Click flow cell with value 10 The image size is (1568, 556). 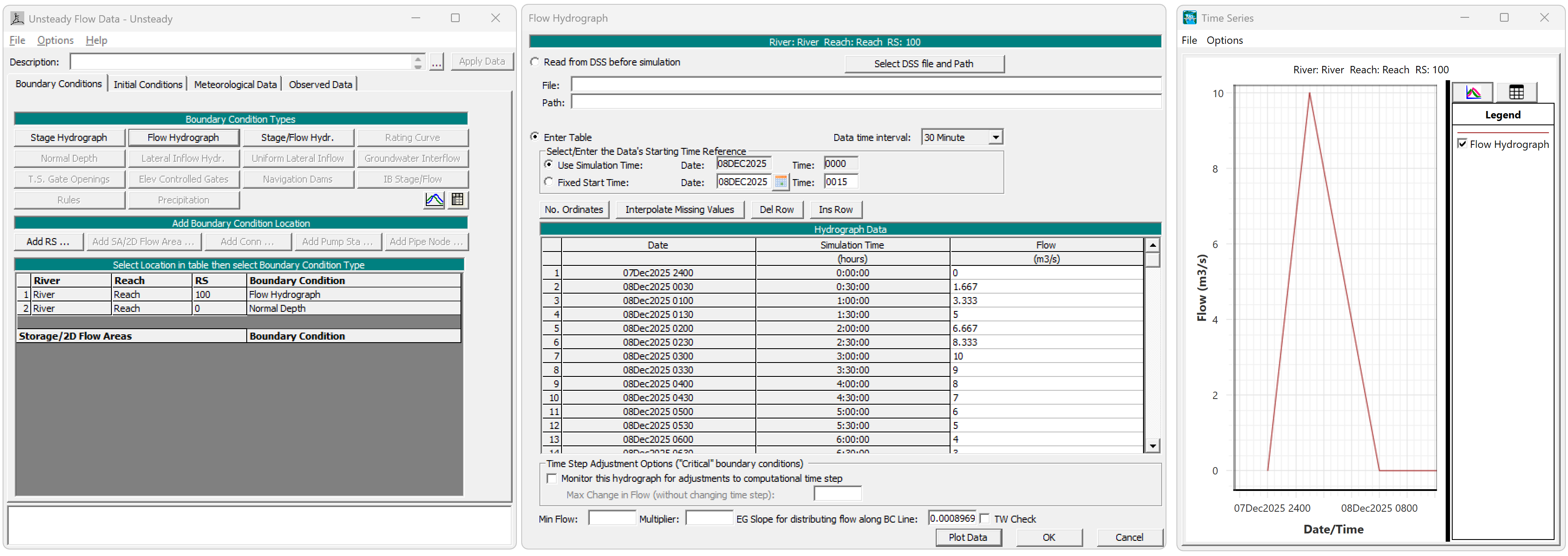[x=1046, y=356]
